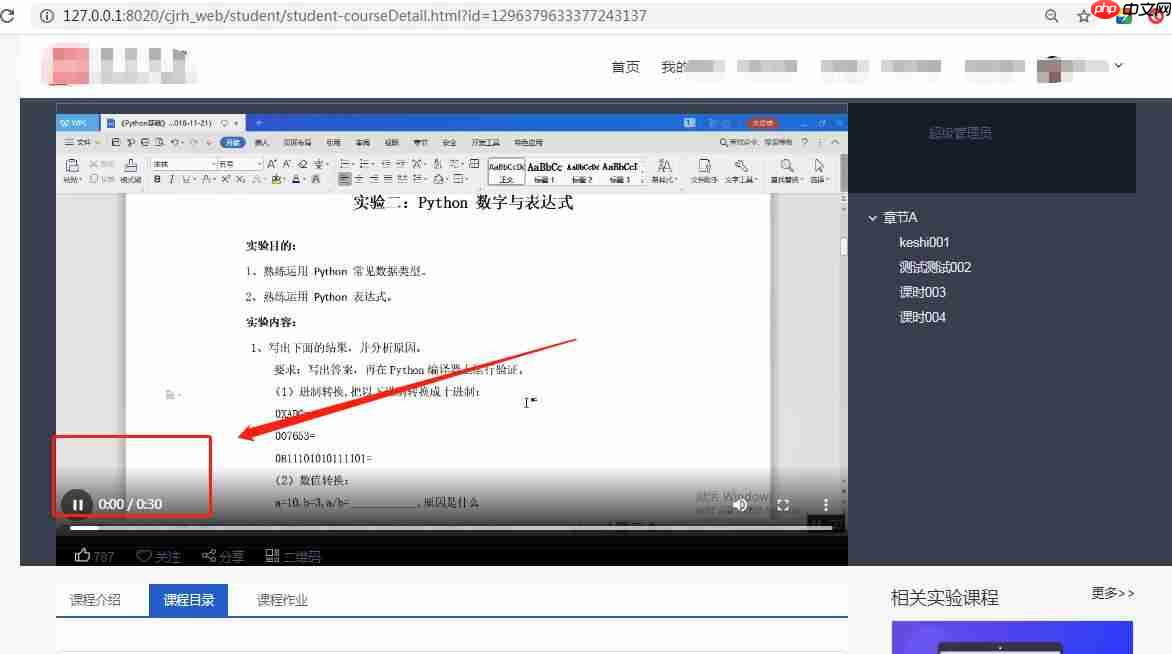Image resolution: width=1172 pixels, height=654 pixels.
Task: Reload the page
Action: (8, 16)
